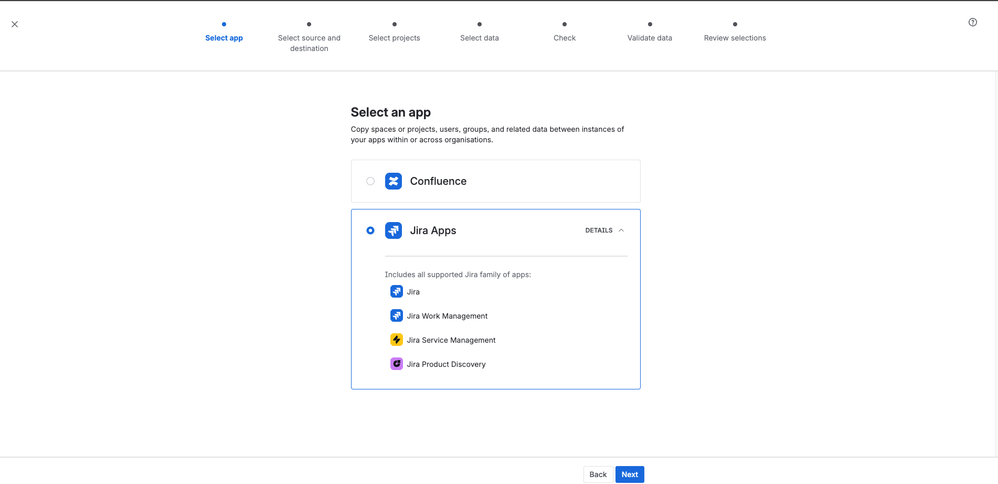
Task: Open the help question mark icon
Action: pyautogui.click(x=973, y=22)
